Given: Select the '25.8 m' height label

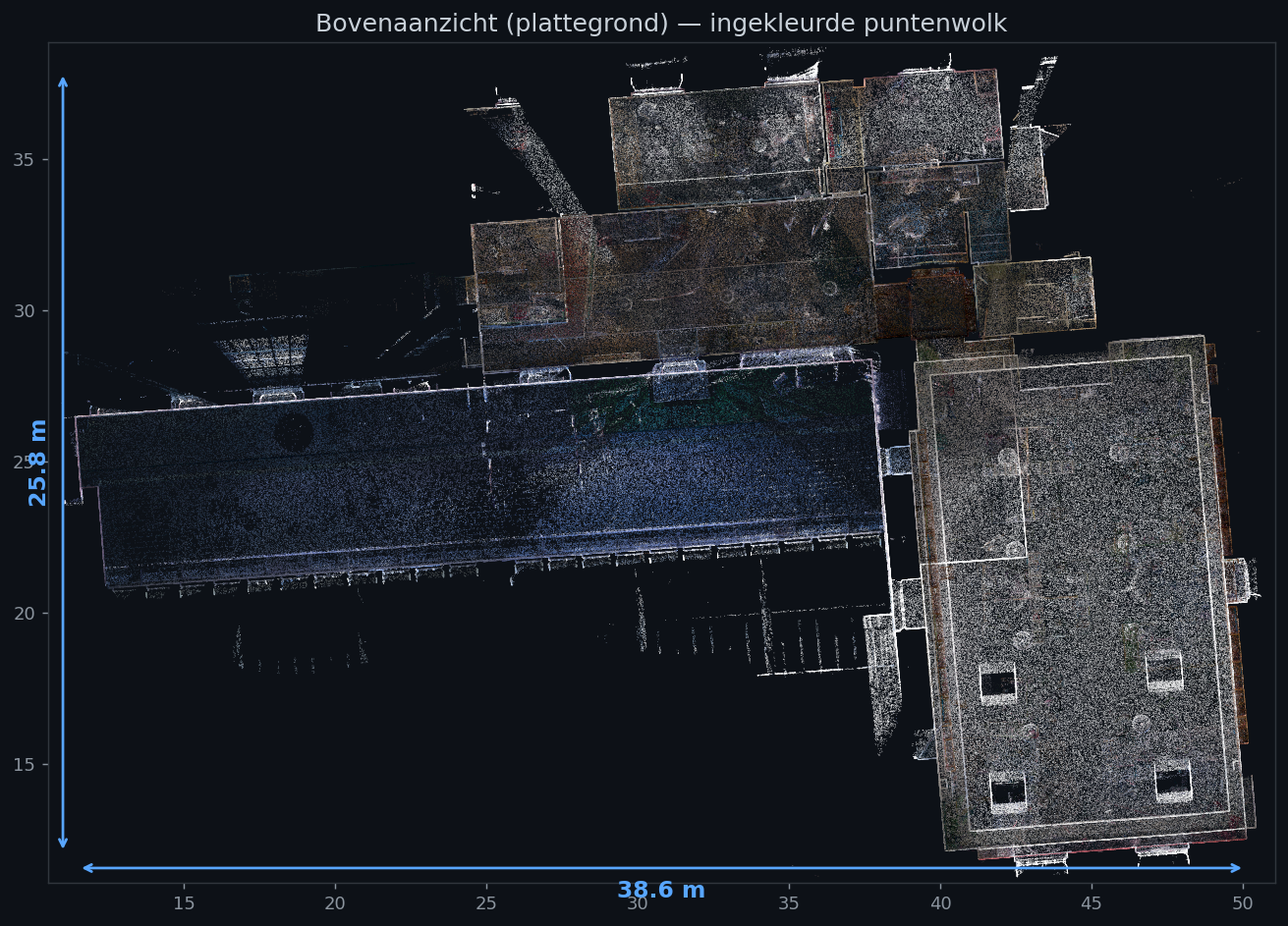Looking at the screenshot, I should click(38, 463).
